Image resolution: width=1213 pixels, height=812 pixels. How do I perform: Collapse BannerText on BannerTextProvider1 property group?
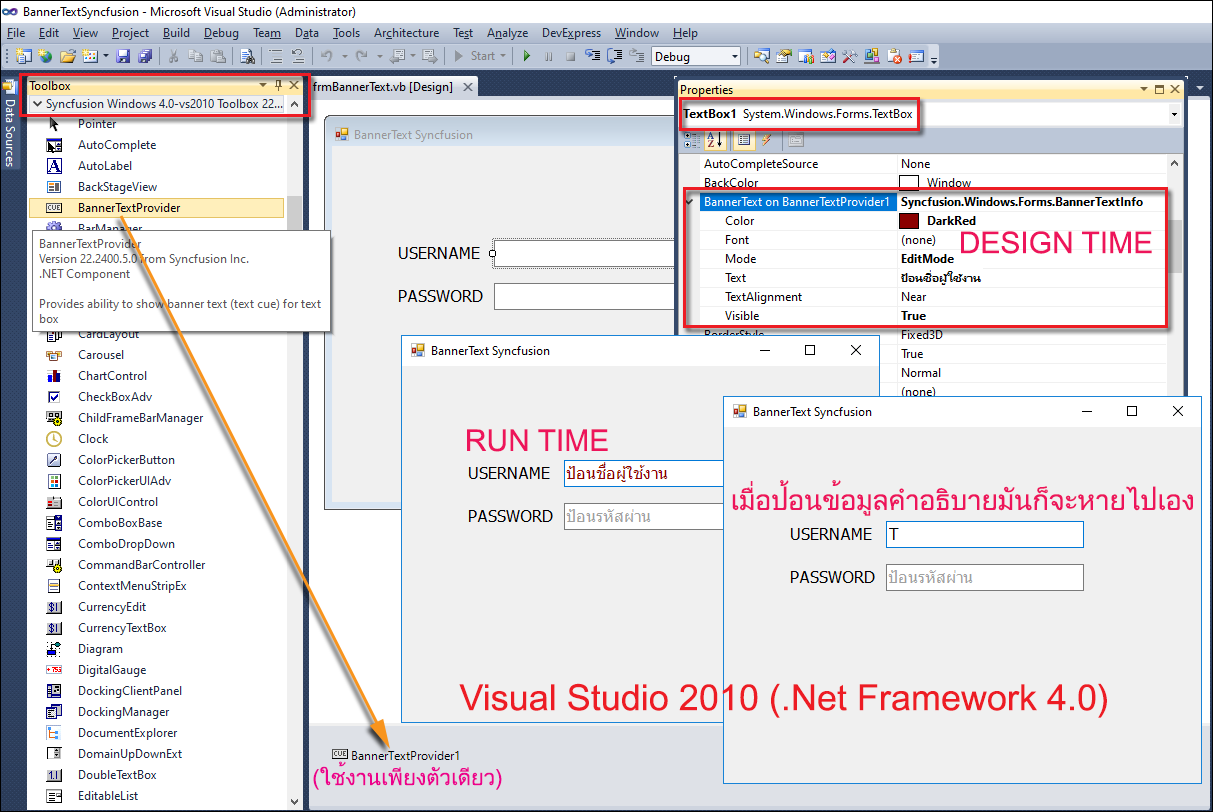click(x=691, y=202)
